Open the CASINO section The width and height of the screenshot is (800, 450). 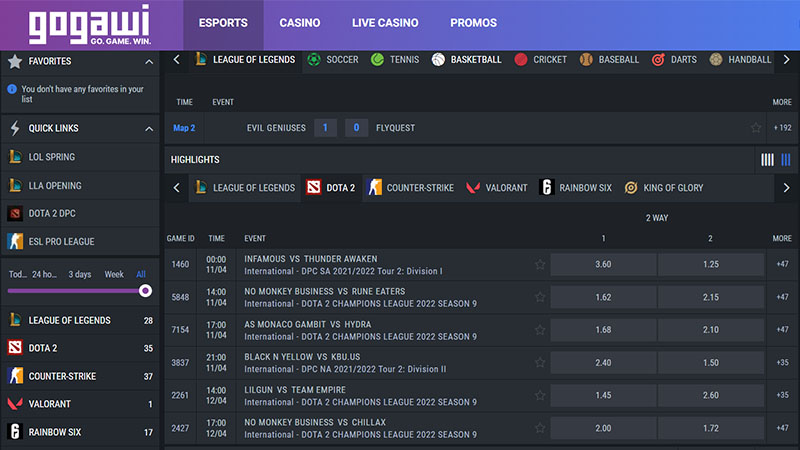[x=299, y=23]
